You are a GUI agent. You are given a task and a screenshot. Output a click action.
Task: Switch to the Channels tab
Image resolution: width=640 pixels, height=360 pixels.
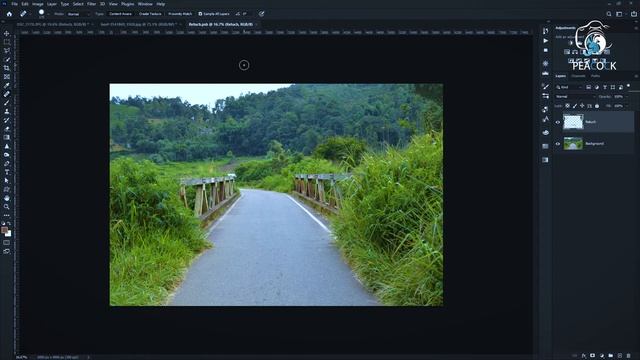(x=578, y=76)
